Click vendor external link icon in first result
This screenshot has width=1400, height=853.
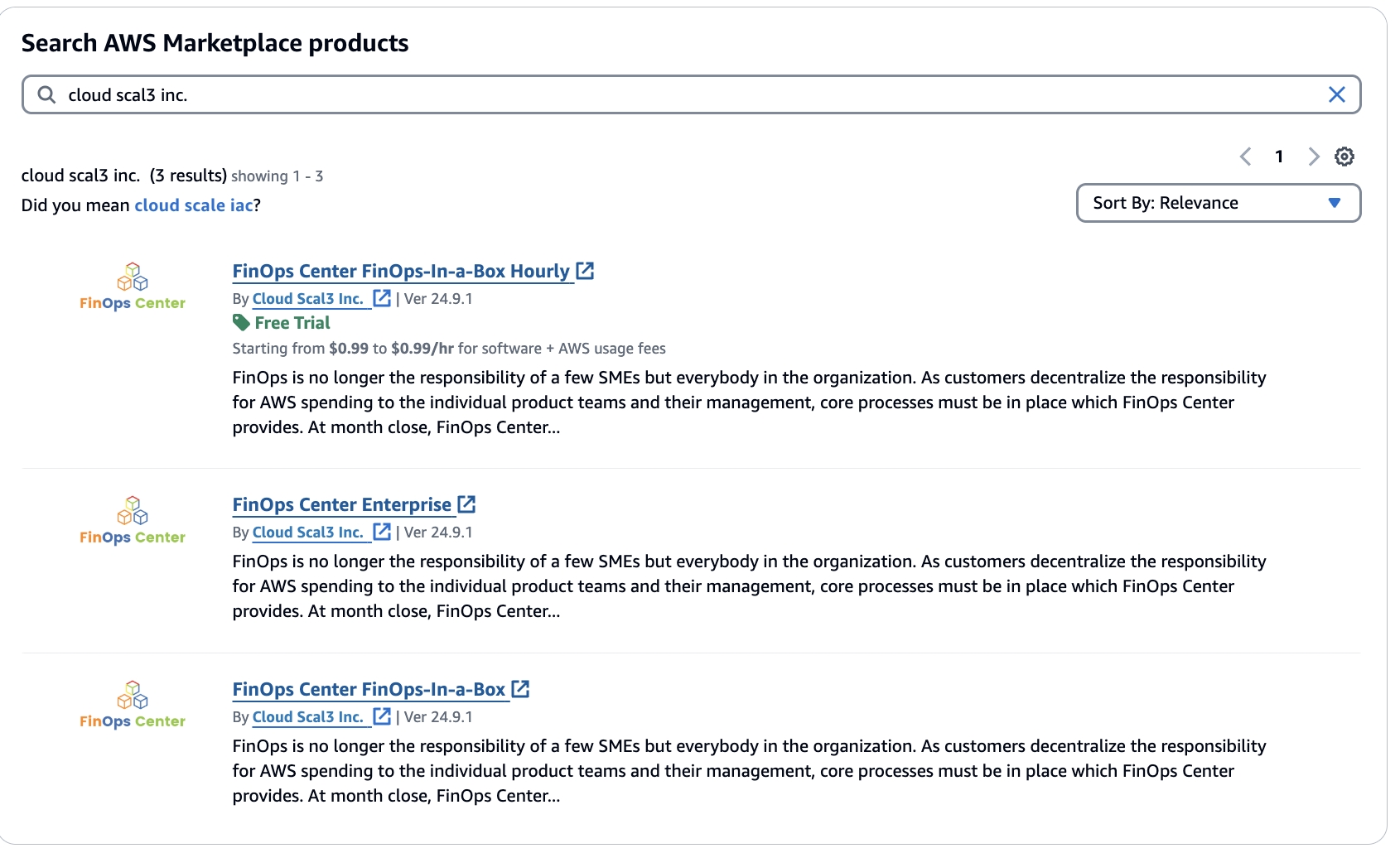(x=382, y=298)
